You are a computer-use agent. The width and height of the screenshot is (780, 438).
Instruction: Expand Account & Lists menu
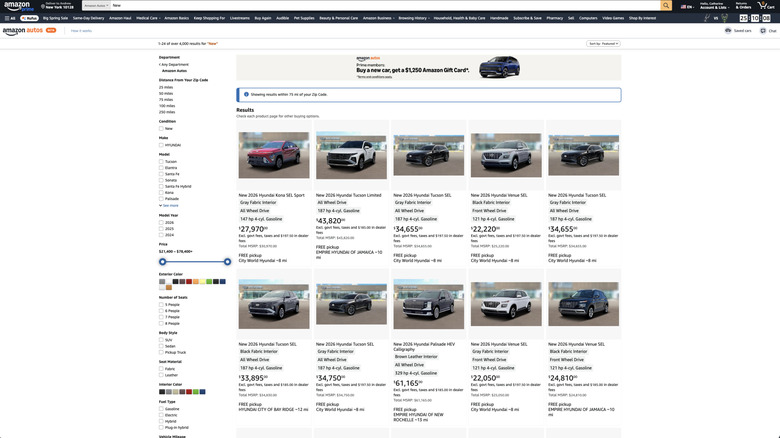pos(713,6)
